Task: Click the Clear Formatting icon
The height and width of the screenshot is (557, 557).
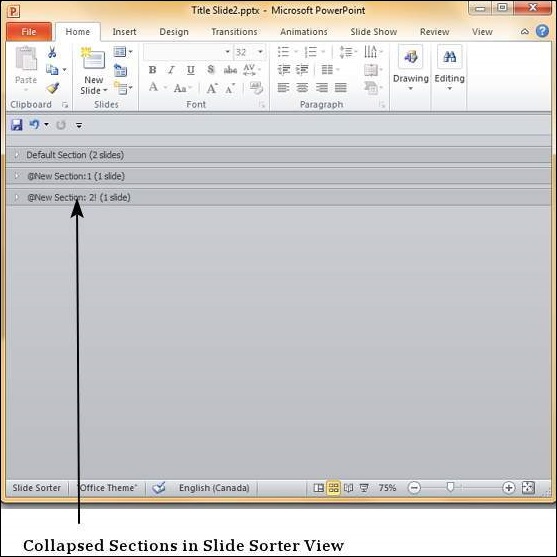Action: (x=256, y=88)
